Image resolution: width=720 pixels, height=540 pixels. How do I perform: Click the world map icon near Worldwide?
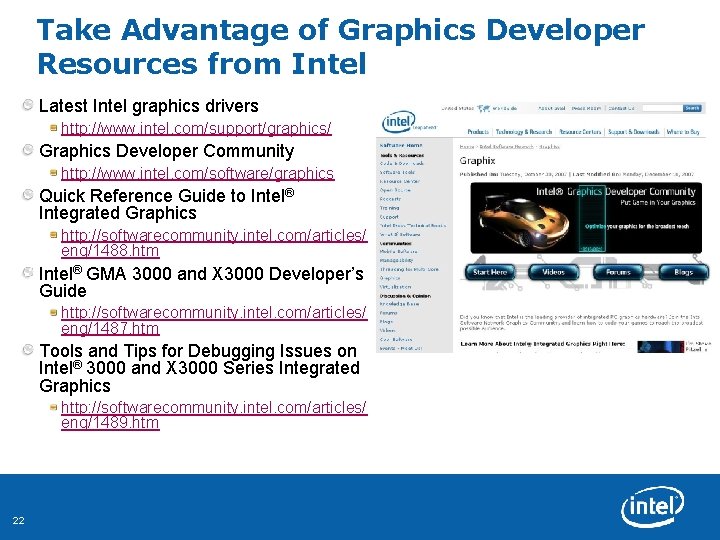pyautogui.click(x=484, y=108)
